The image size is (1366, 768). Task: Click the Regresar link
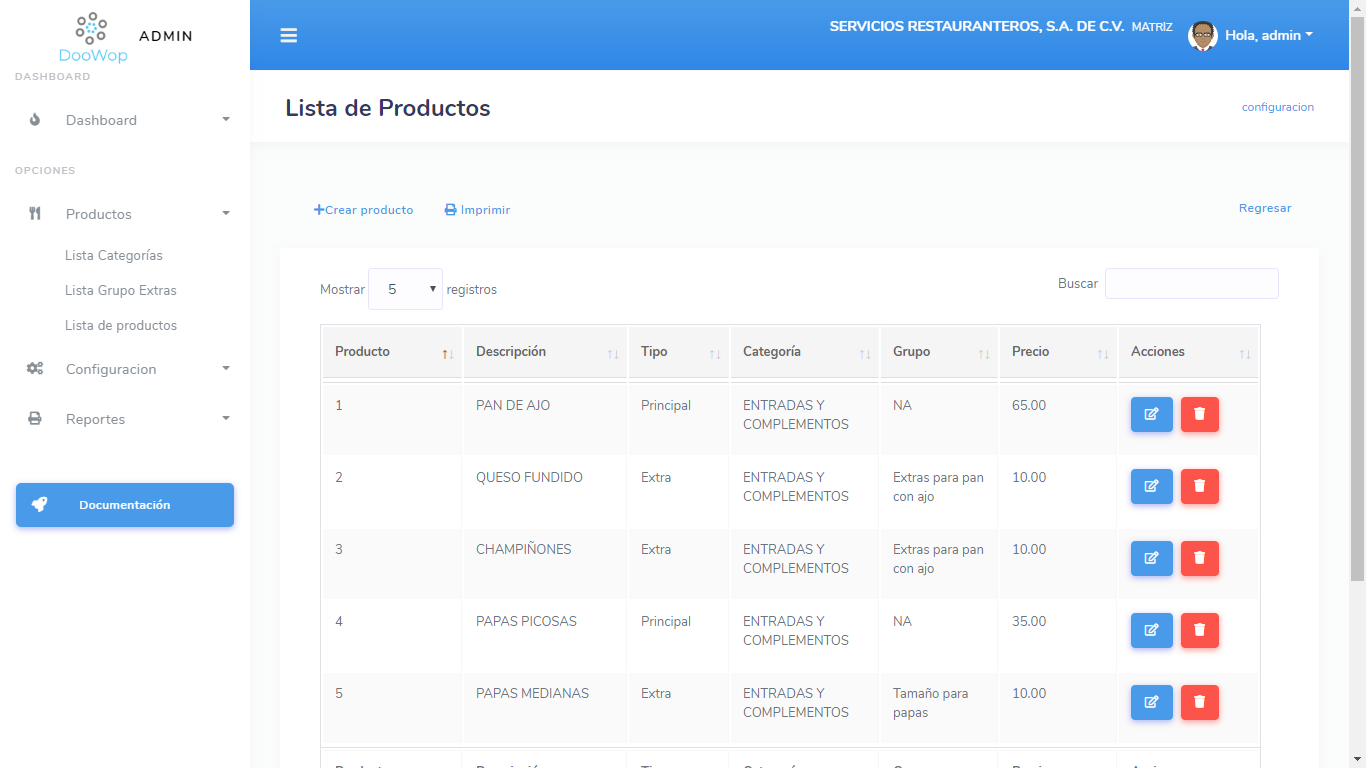tap(1264, 208)
